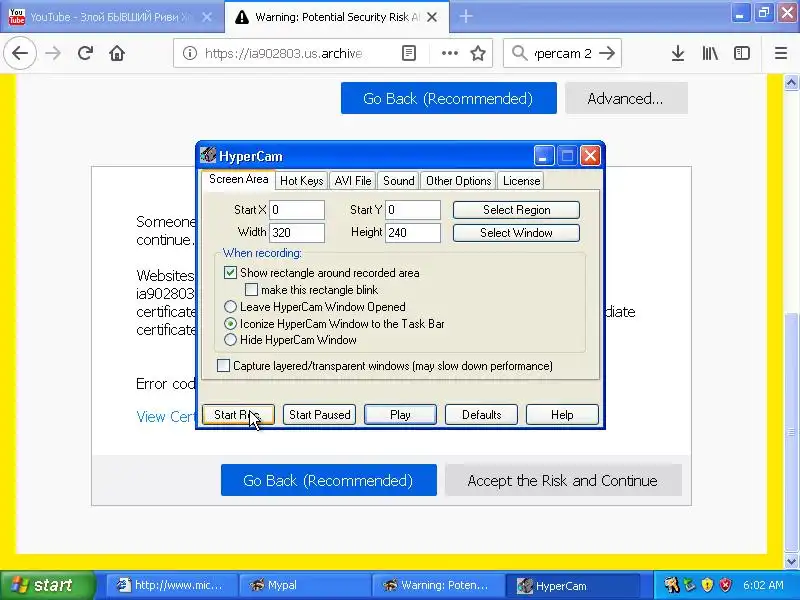Uncheck Show rectangle around recorded area
Screen dimensions: 800x600
pyautogui.click(x=230, y=272)
